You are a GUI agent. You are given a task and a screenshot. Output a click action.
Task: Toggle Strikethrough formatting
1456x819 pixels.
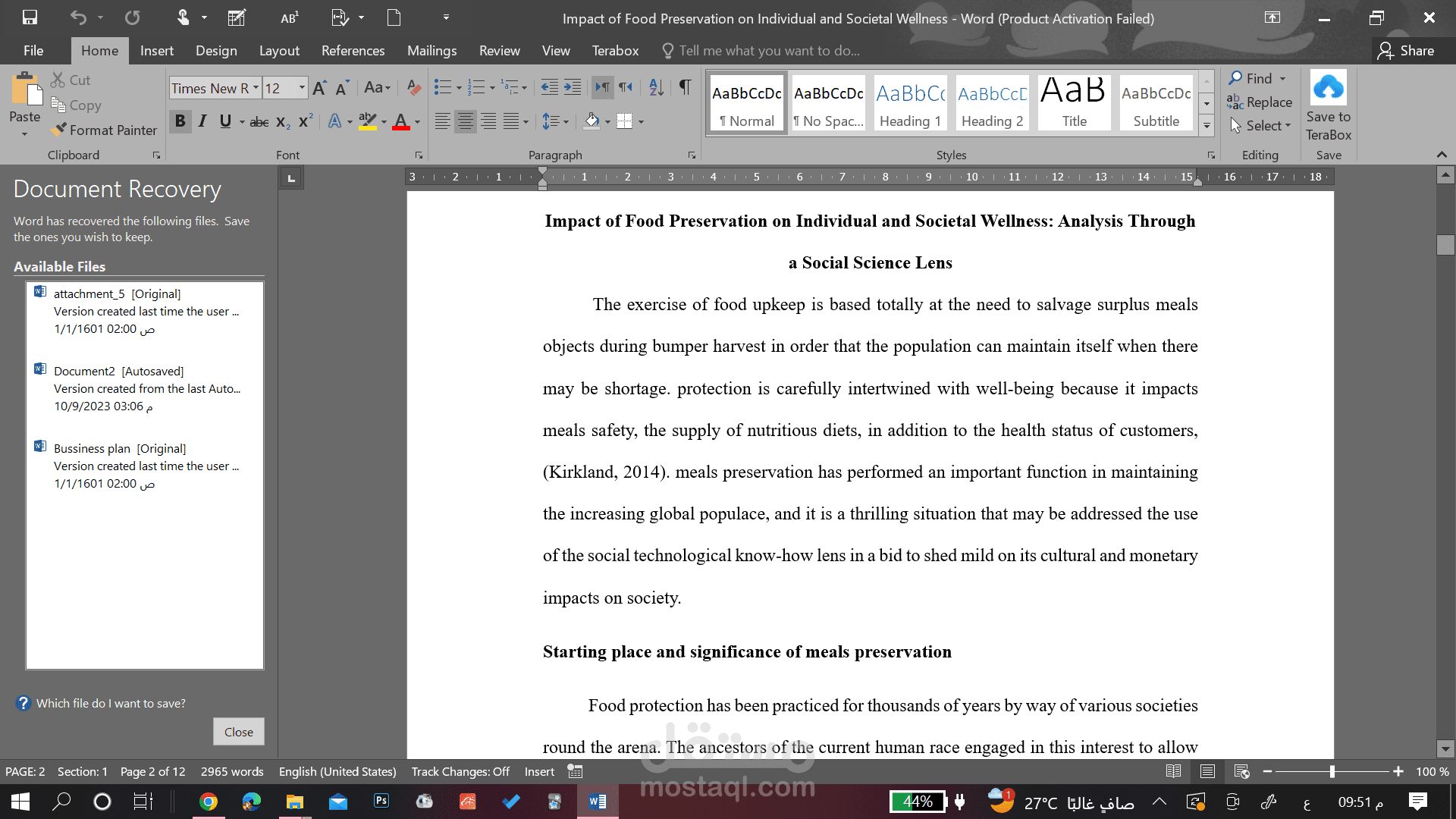click(x=259, y=121)
